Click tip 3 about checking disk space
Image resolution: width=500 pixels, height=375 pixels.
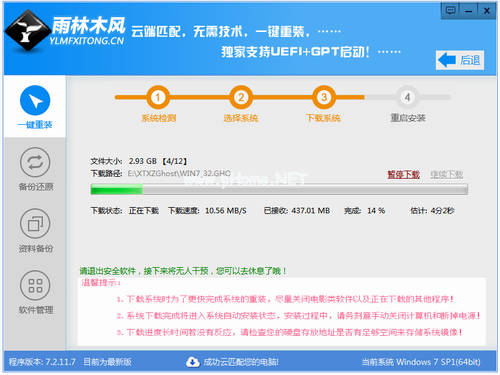coord(289,332)
